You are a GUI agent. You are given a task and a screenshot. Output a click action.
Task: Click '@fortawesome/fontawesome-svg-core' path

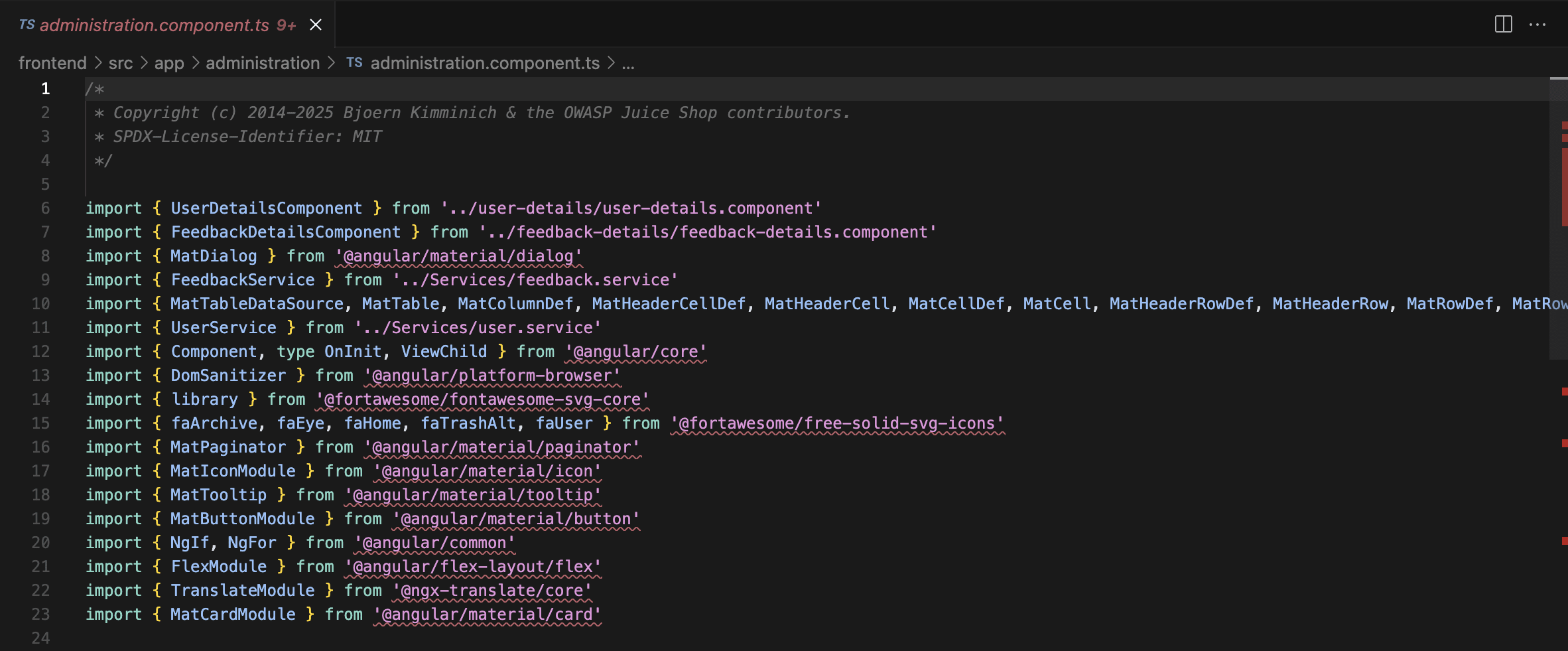point(482,399)
